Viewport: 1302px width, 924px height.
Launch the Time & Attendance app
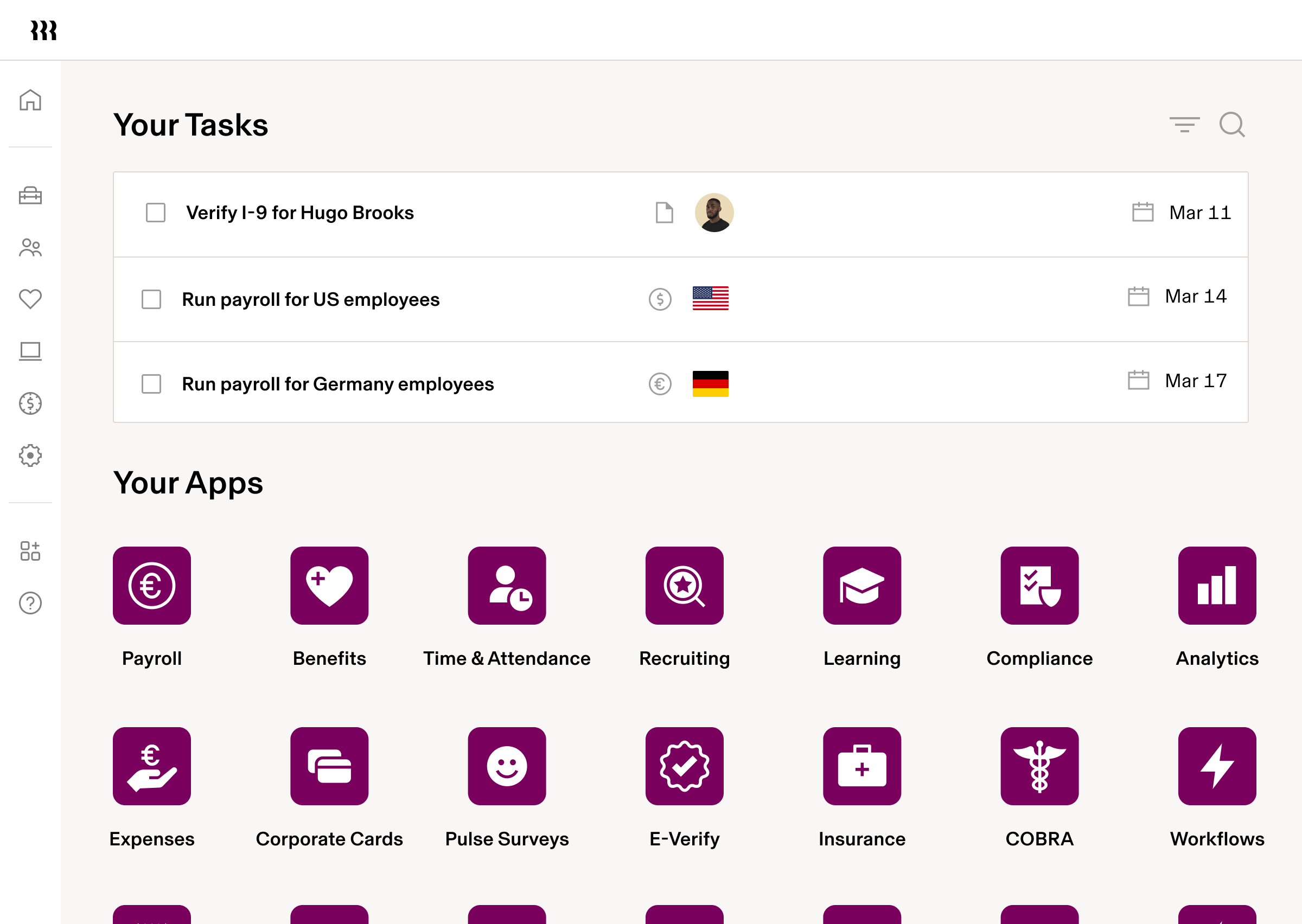click(x=507, y=586)
